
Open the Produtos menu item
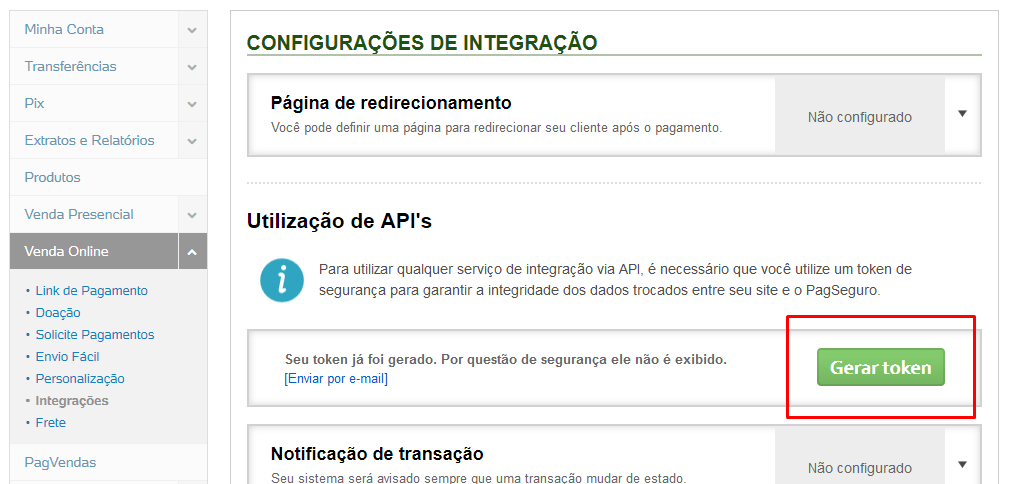tap(52, 178)
